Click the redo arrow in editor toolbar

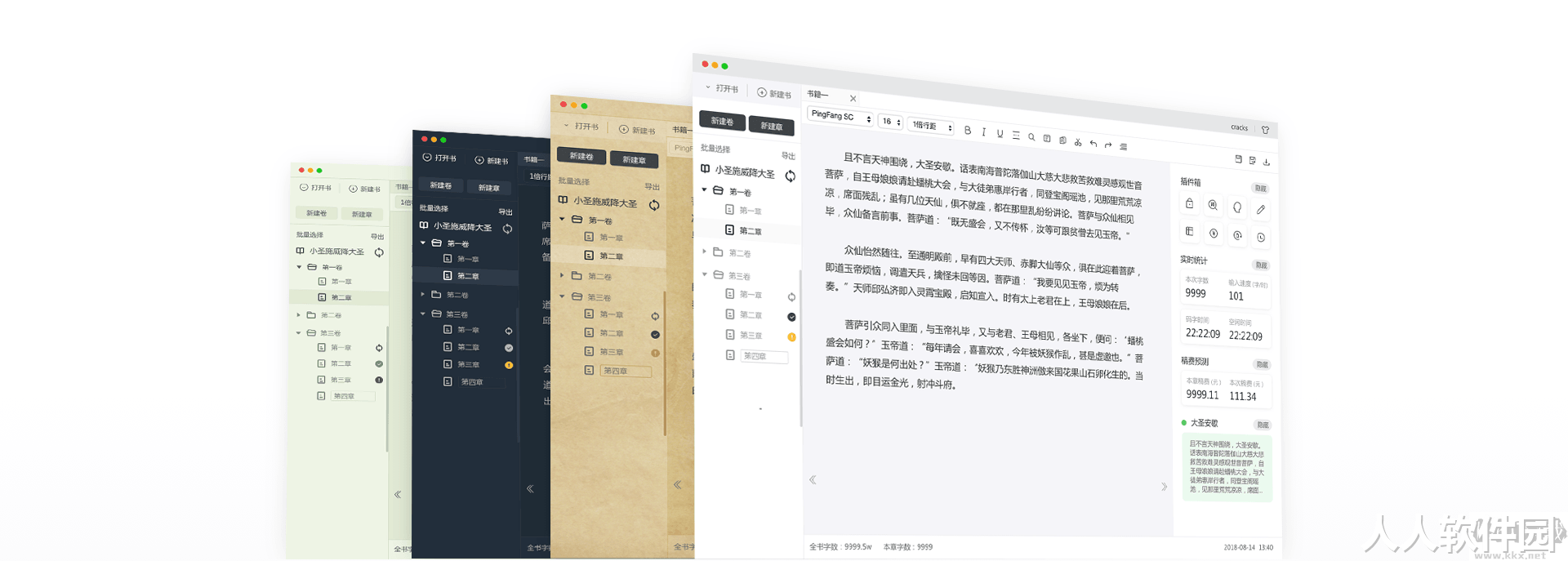pyautogui.click(x=1108, y=145)
